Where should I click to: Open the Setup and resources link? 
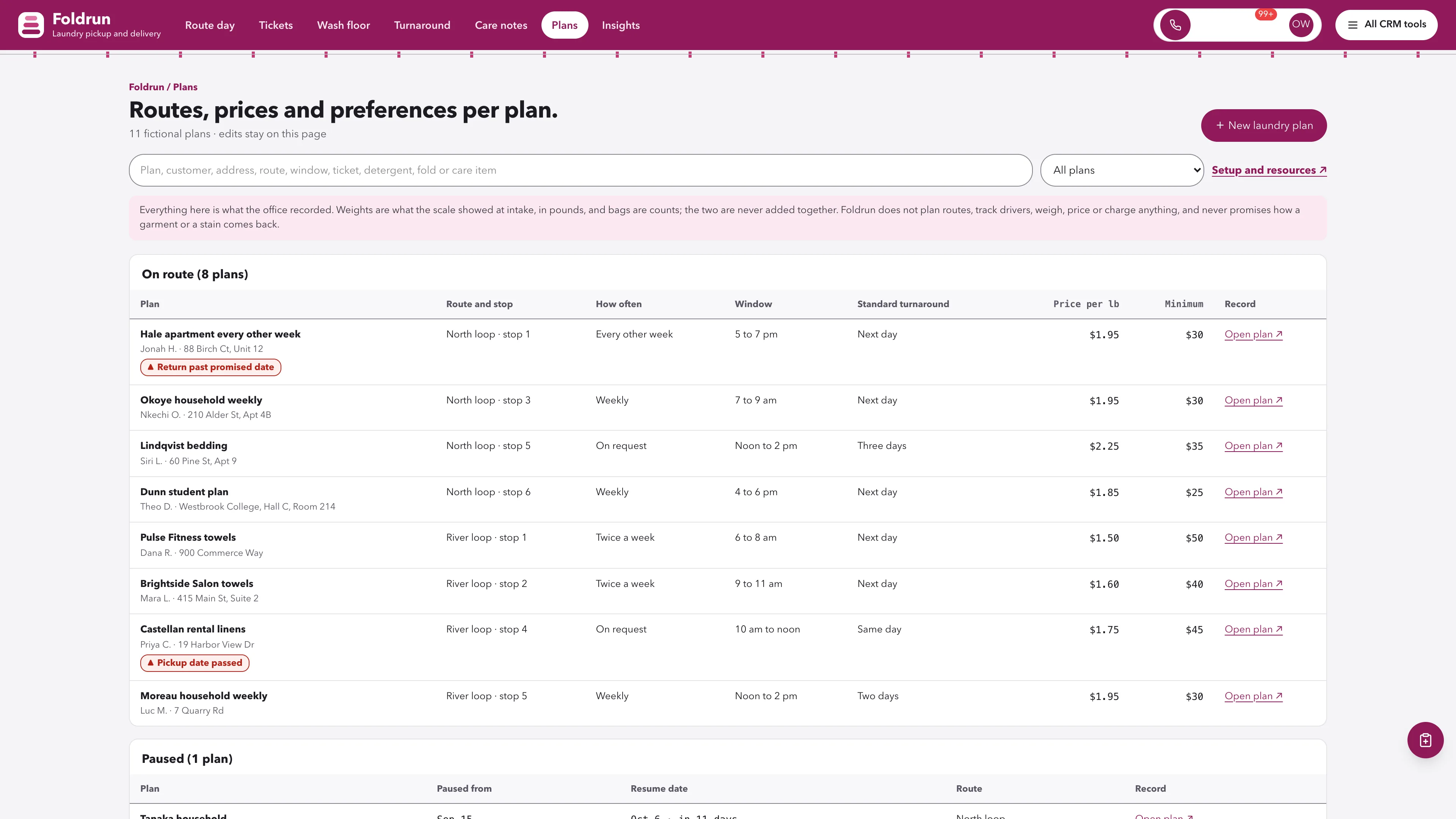pos(1269,170)
